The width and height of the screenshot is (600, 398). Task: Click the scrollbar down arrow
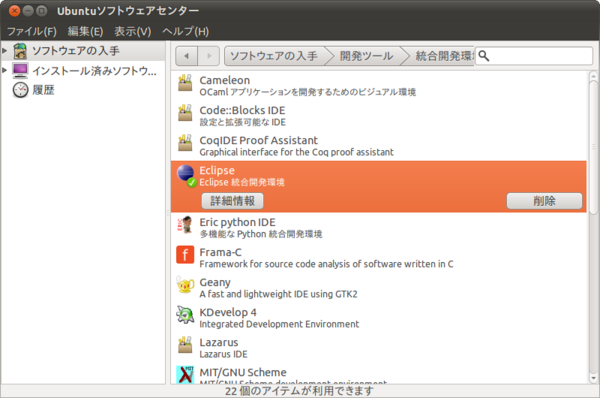pyautogui.click(x=593, y=378)
